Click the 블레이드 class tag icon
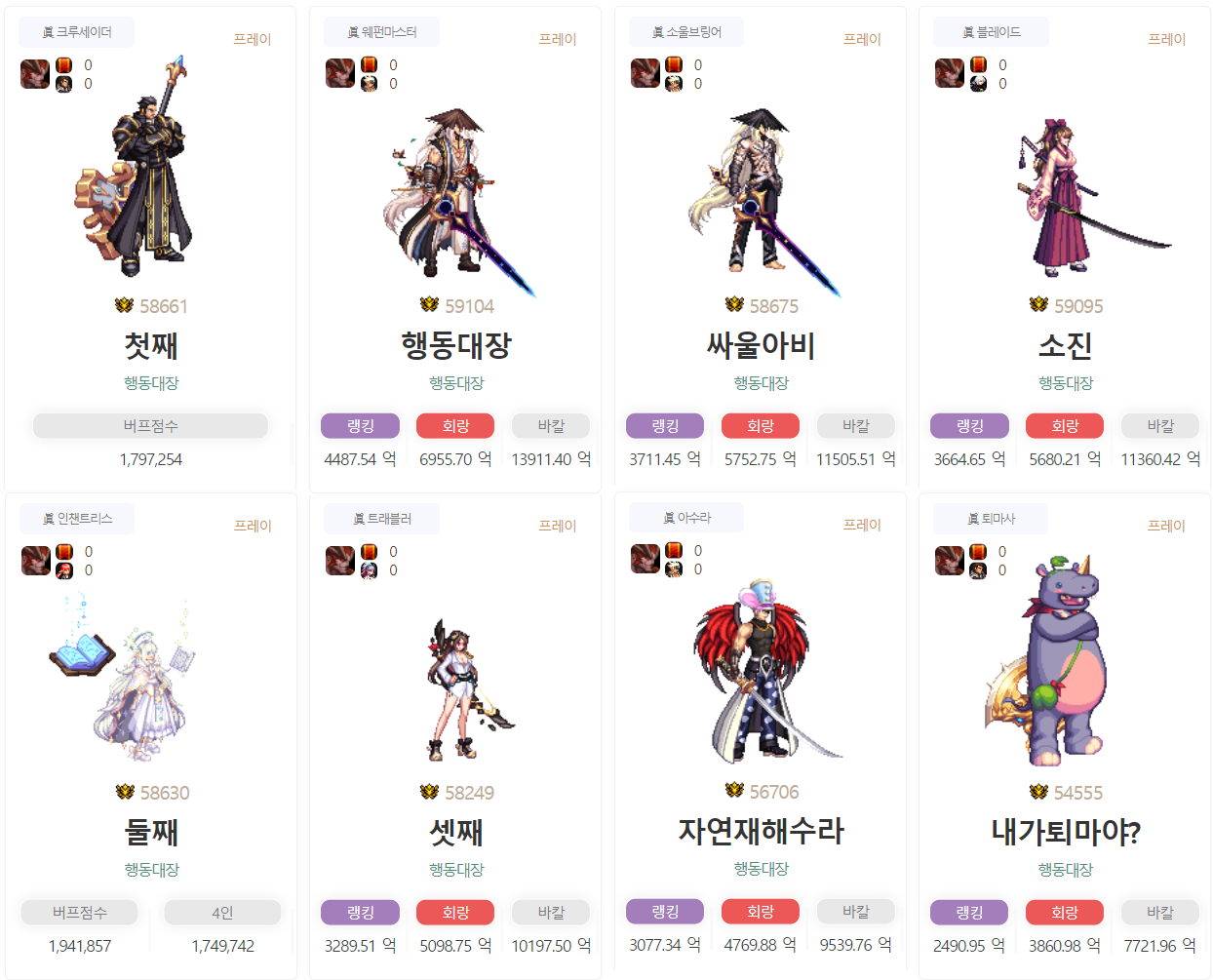Screen dimensions: 1213x980 click(968, 33)
